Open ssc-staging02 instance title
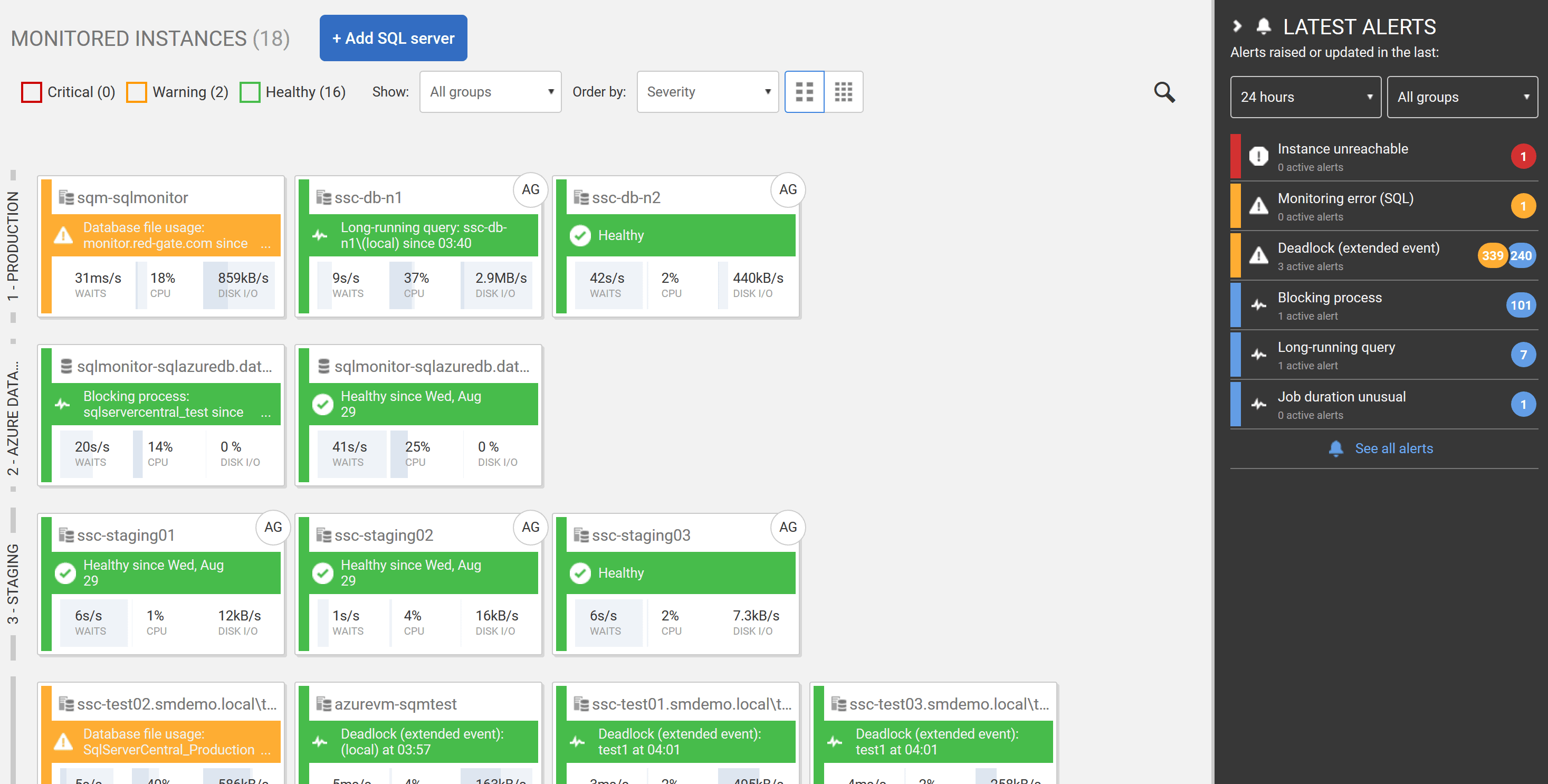The width and height of the screenshot is (1548, 784). click(384, 536)
